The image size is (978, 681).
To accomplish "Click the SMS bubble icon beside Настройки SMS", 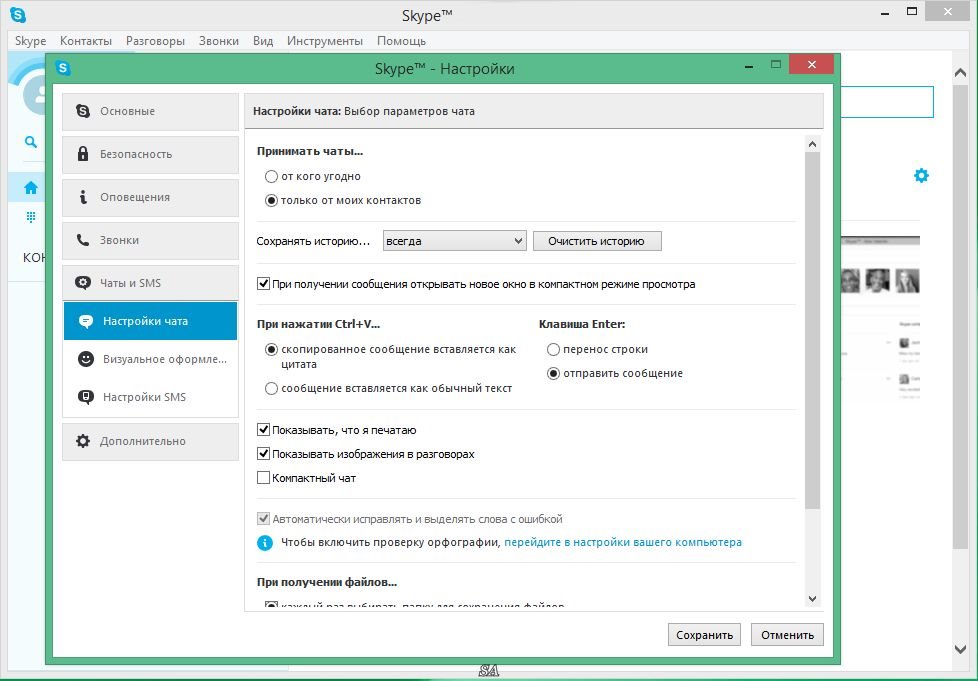I will tap(86, 397).
